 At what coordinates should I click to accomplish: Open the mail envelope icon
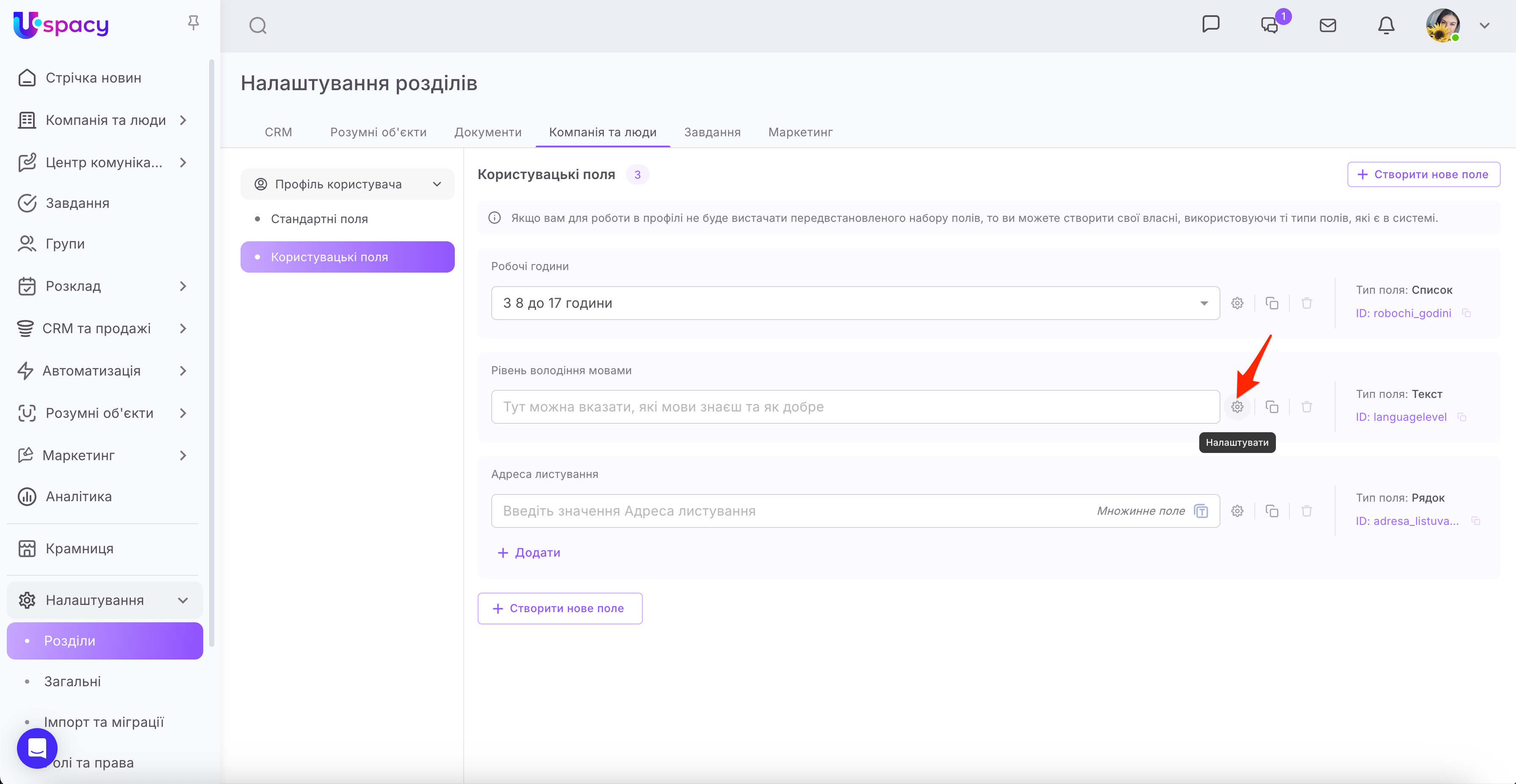(1328, 25)
